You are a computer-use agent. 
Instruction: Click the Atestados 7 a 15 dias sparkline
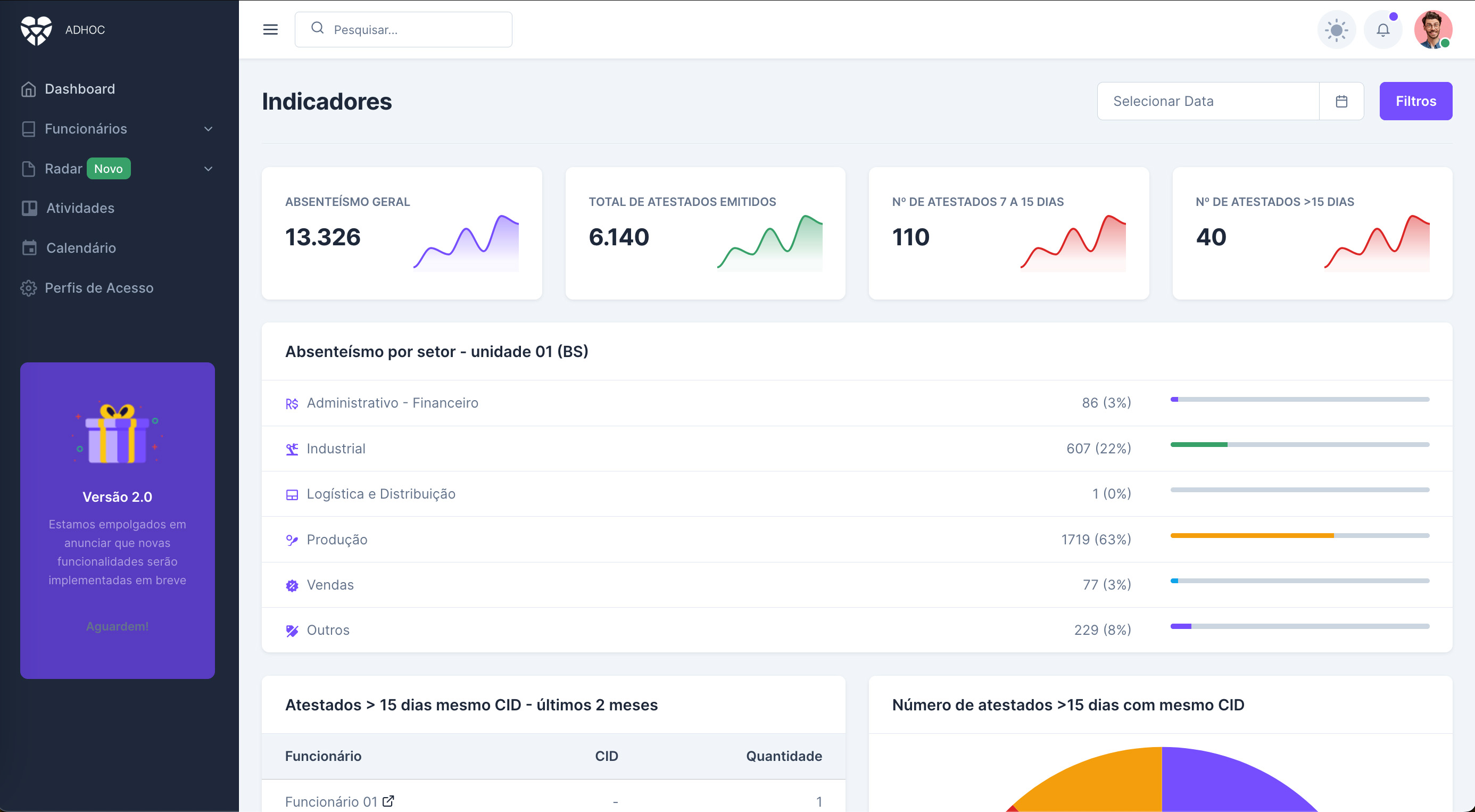pos(1073,243)
